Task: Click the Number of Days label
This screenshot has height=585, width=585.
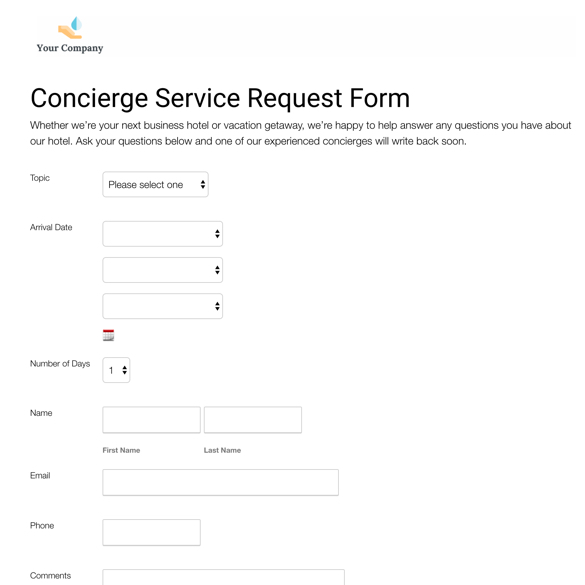Action: pyautogui.click(x=60, y=363)
